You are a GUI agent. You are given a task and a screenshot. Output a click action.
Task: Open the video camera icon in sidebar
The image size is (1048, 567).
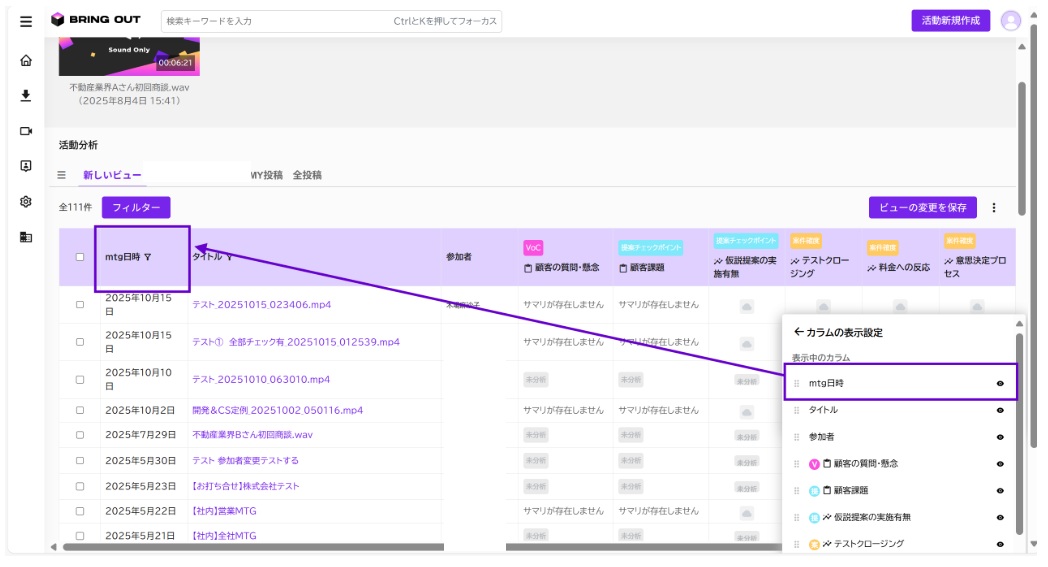pos(26,131)
